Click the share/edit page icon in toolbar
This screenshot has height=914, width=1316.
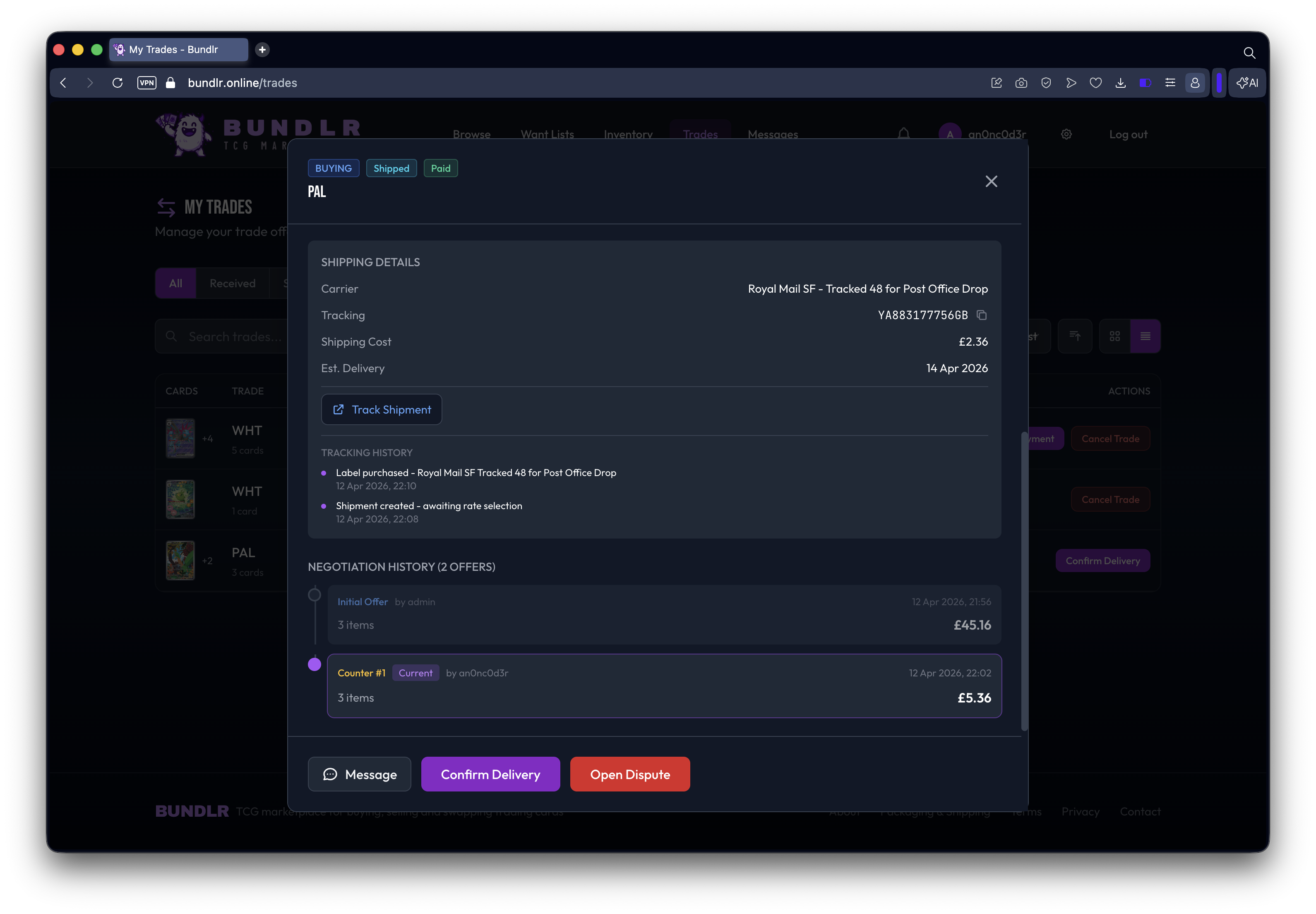pyautogui.click(x=996, y=83)
